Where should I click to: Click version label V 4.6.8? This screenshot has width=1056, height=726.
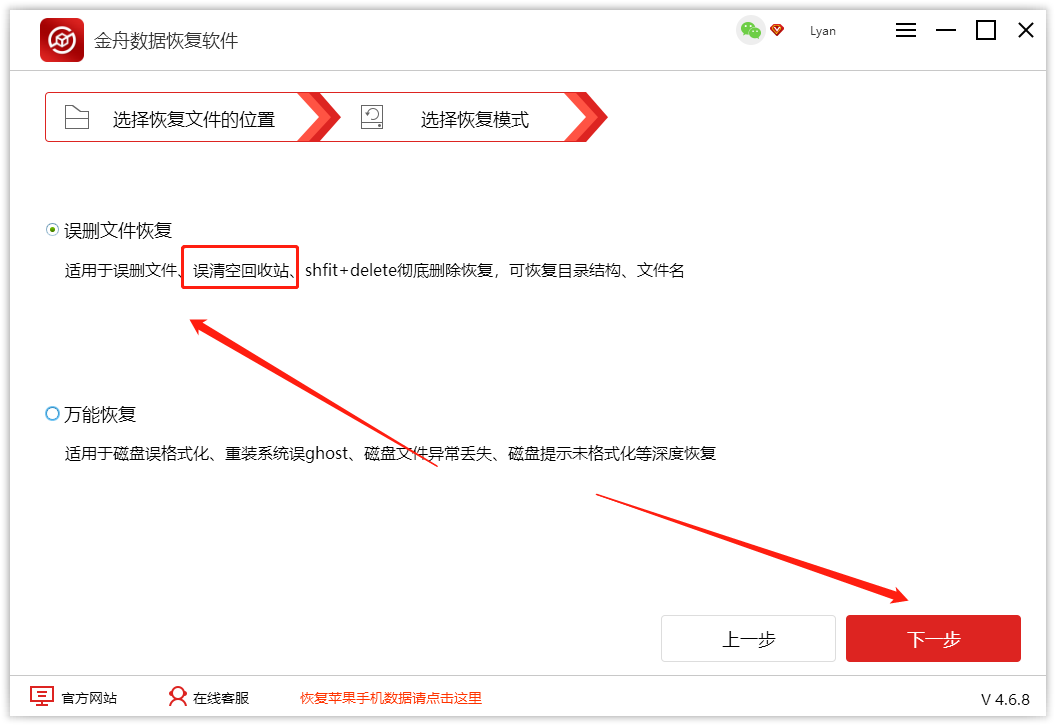click(x=1005, y=700)
